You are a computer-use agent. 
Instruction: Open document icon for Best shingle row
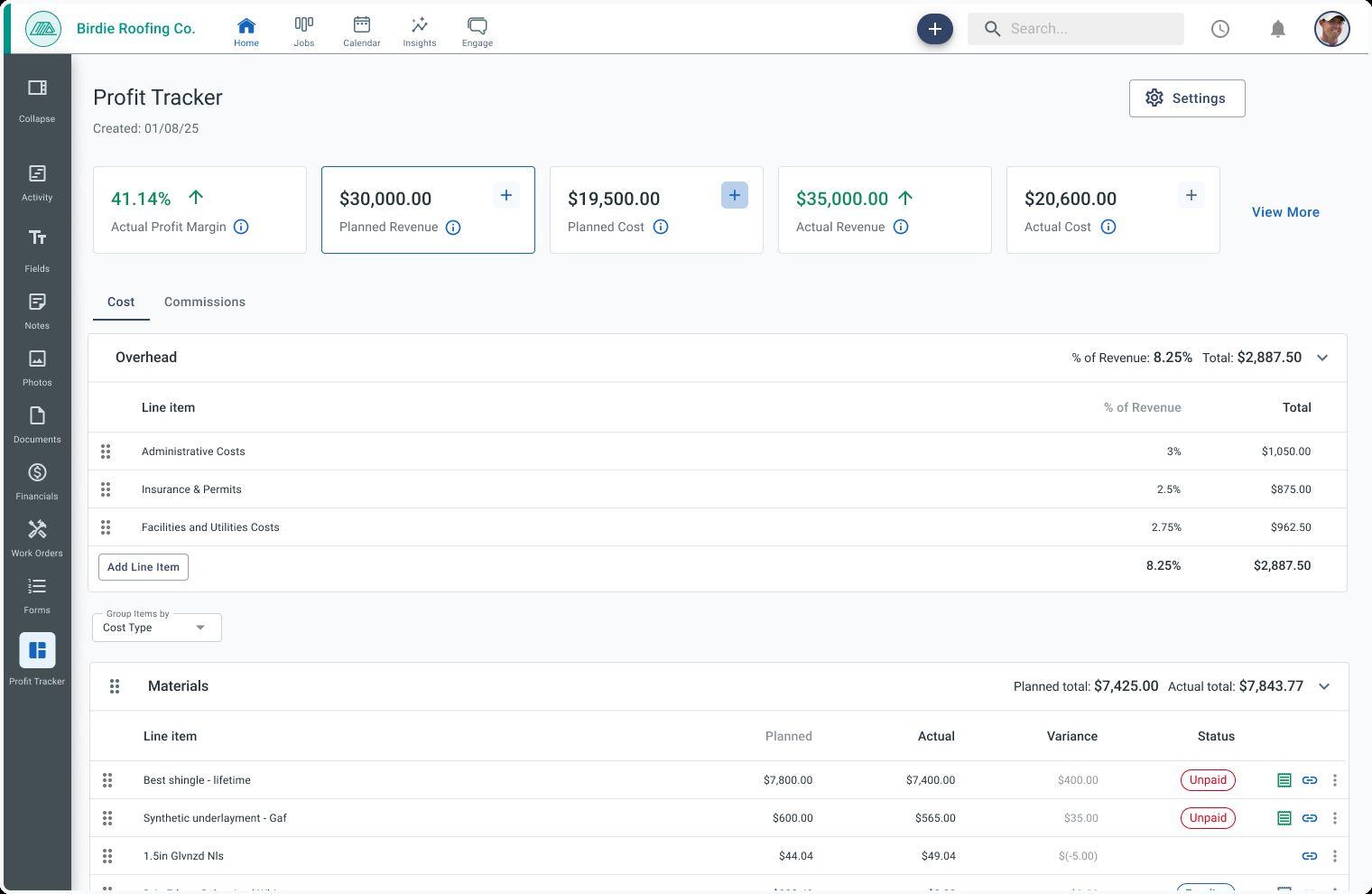(x=1284, y=780)
